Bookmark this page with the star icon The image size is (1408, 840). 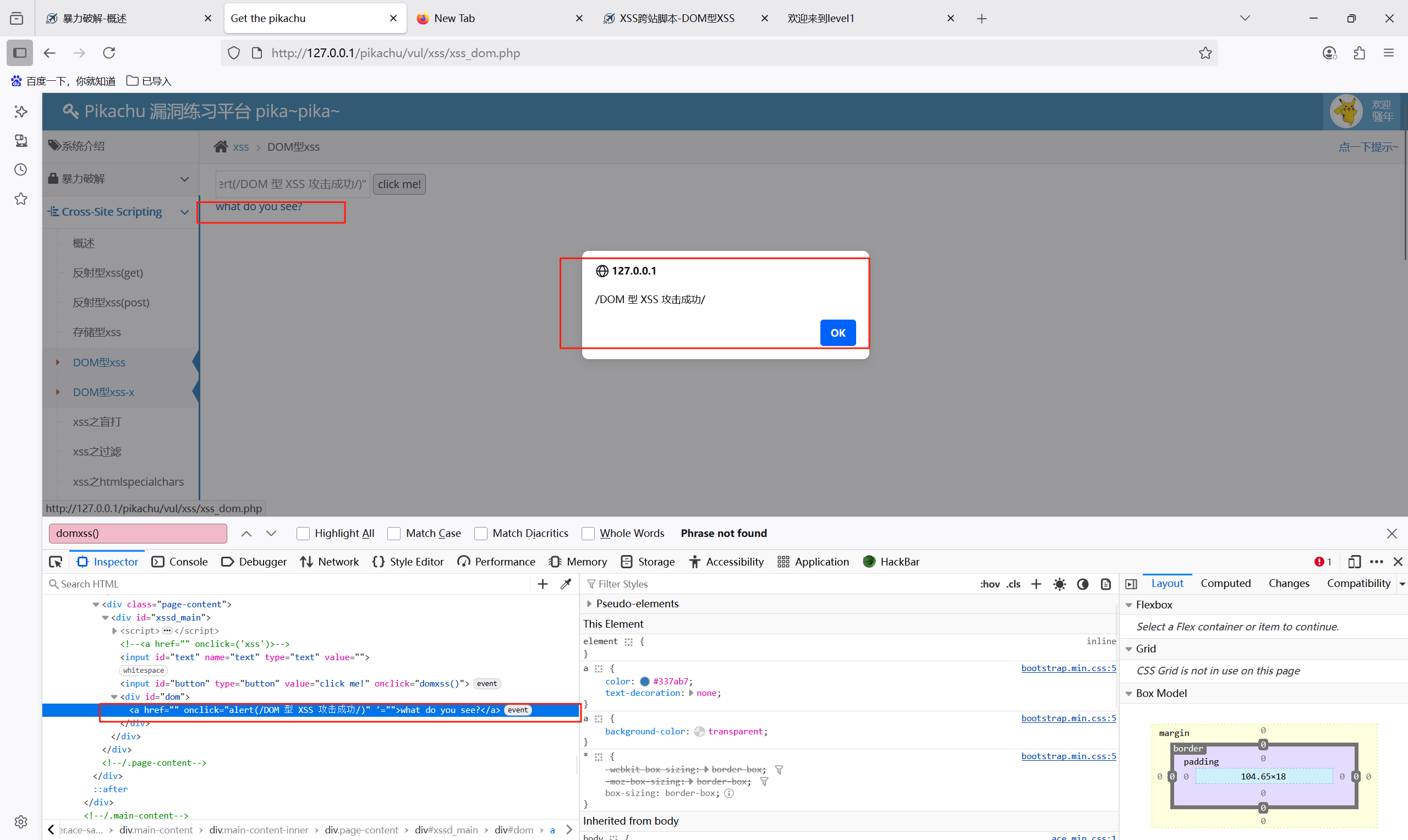coord(1206,53)
